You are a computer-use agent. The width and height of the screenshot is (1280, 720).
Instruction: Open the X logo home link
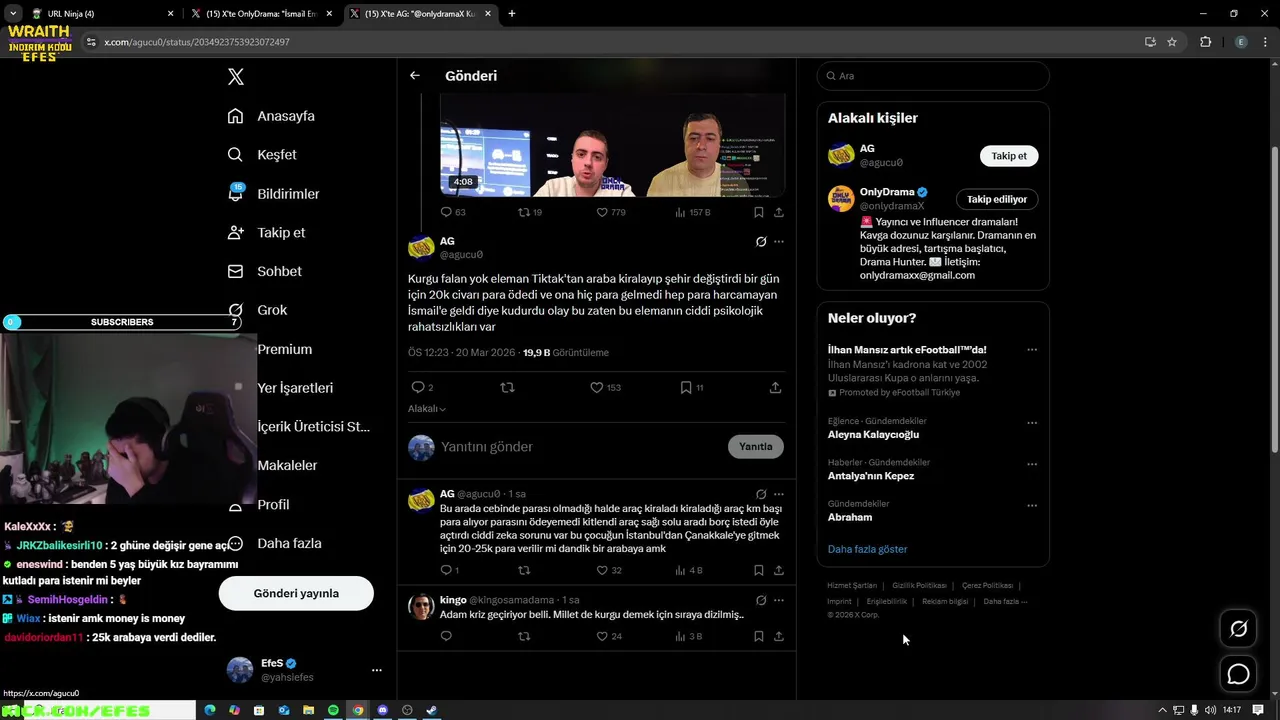(x=235, y=77)
